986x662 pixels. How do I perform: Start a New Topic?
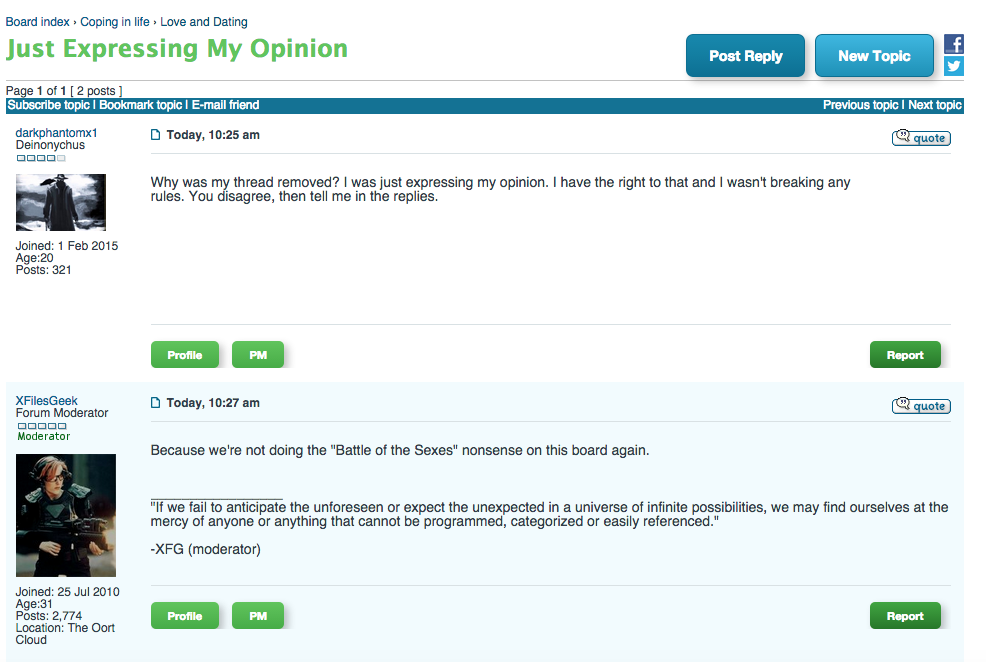[874, 56]
